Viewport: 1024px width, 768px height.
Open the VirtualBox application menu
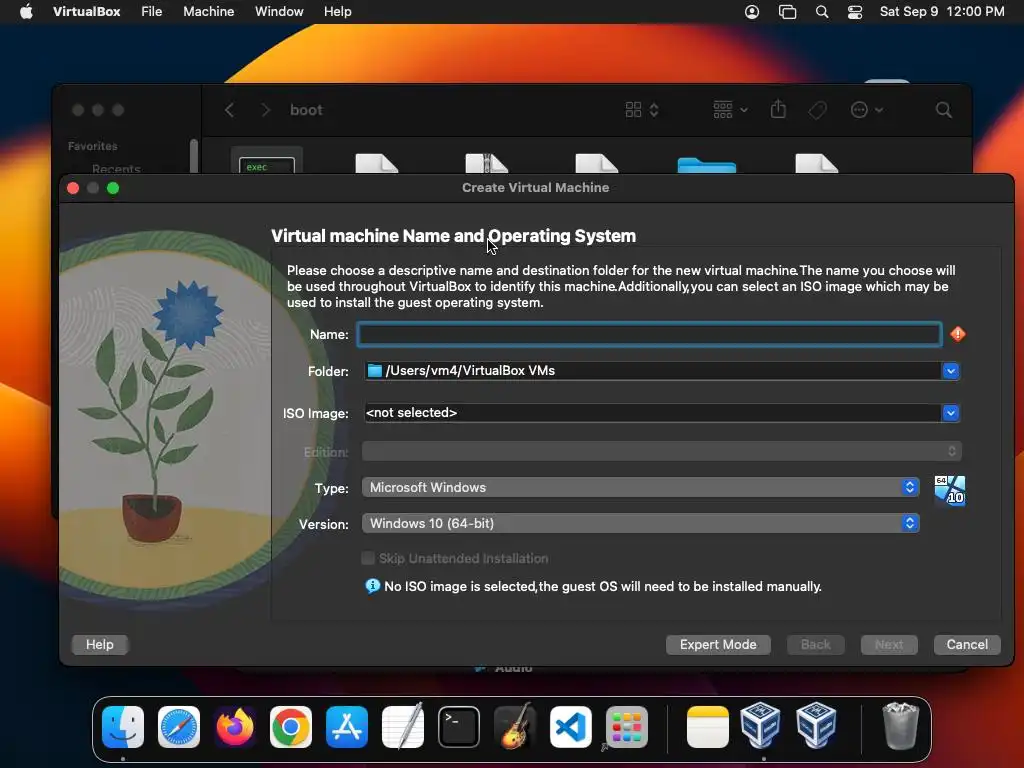click(x=86, y=12)
